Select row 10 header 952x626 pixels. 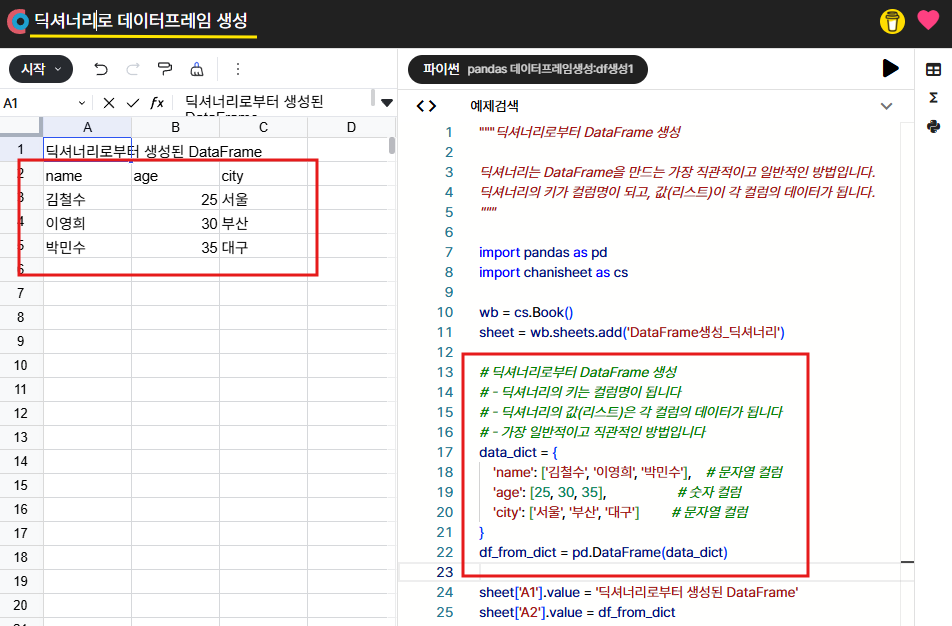21,366
